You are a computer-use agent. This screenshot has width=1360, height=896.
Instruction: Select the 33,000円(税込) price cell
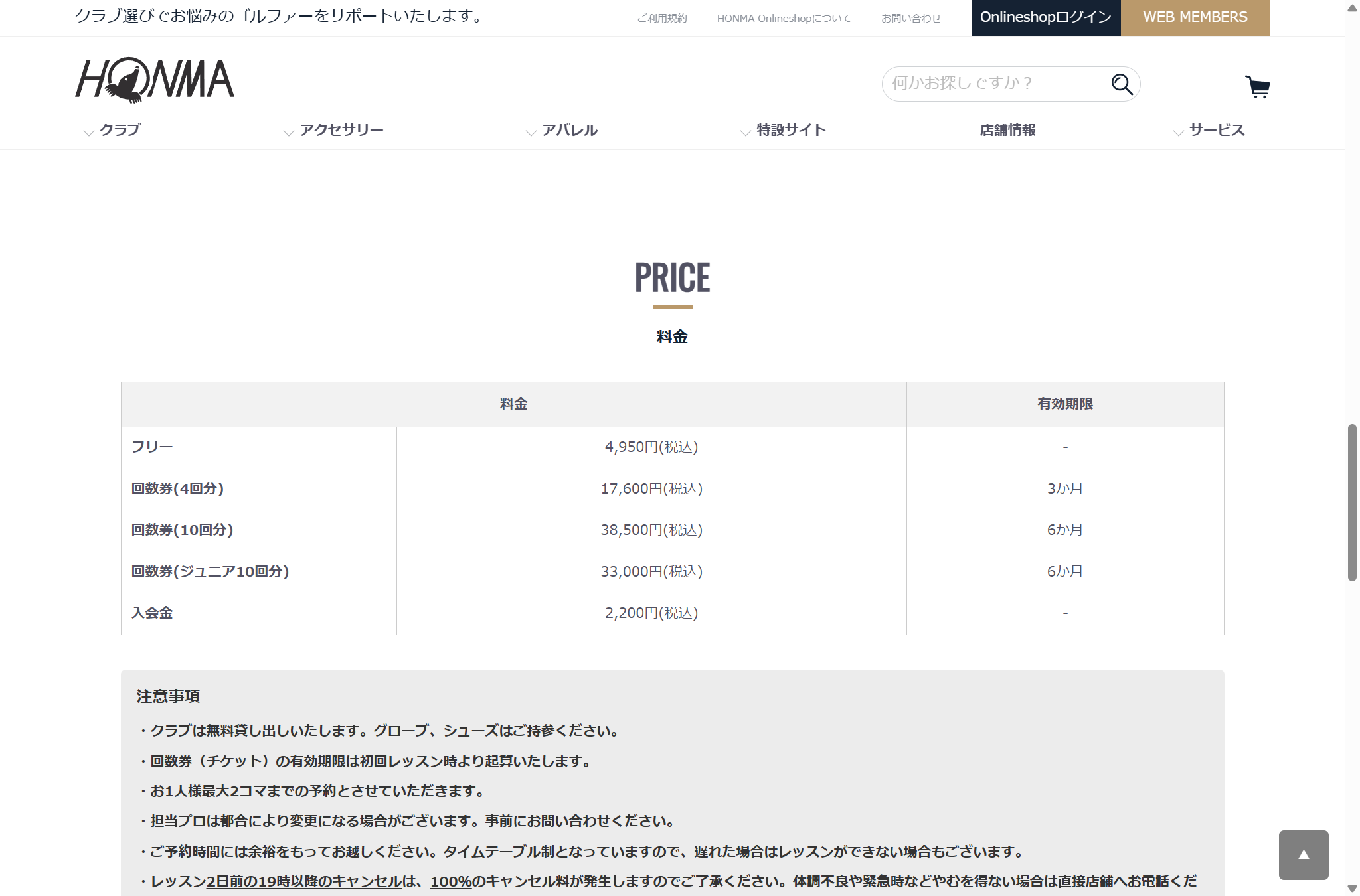[x=651, y=572]
